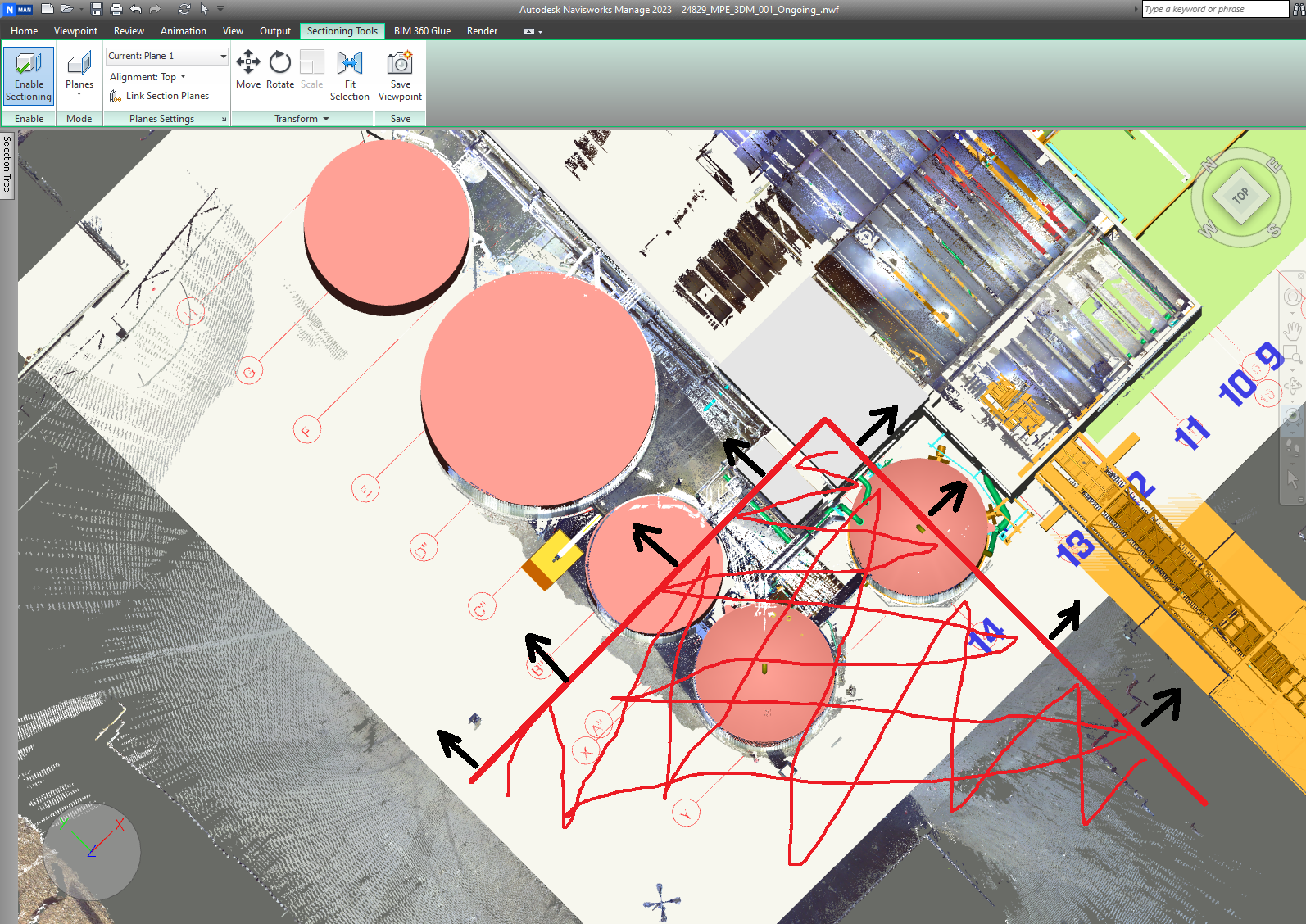The image size is (1306, 924).
Task: Select the Look Around tool on navigation bar
Action: pos(1293,415)
